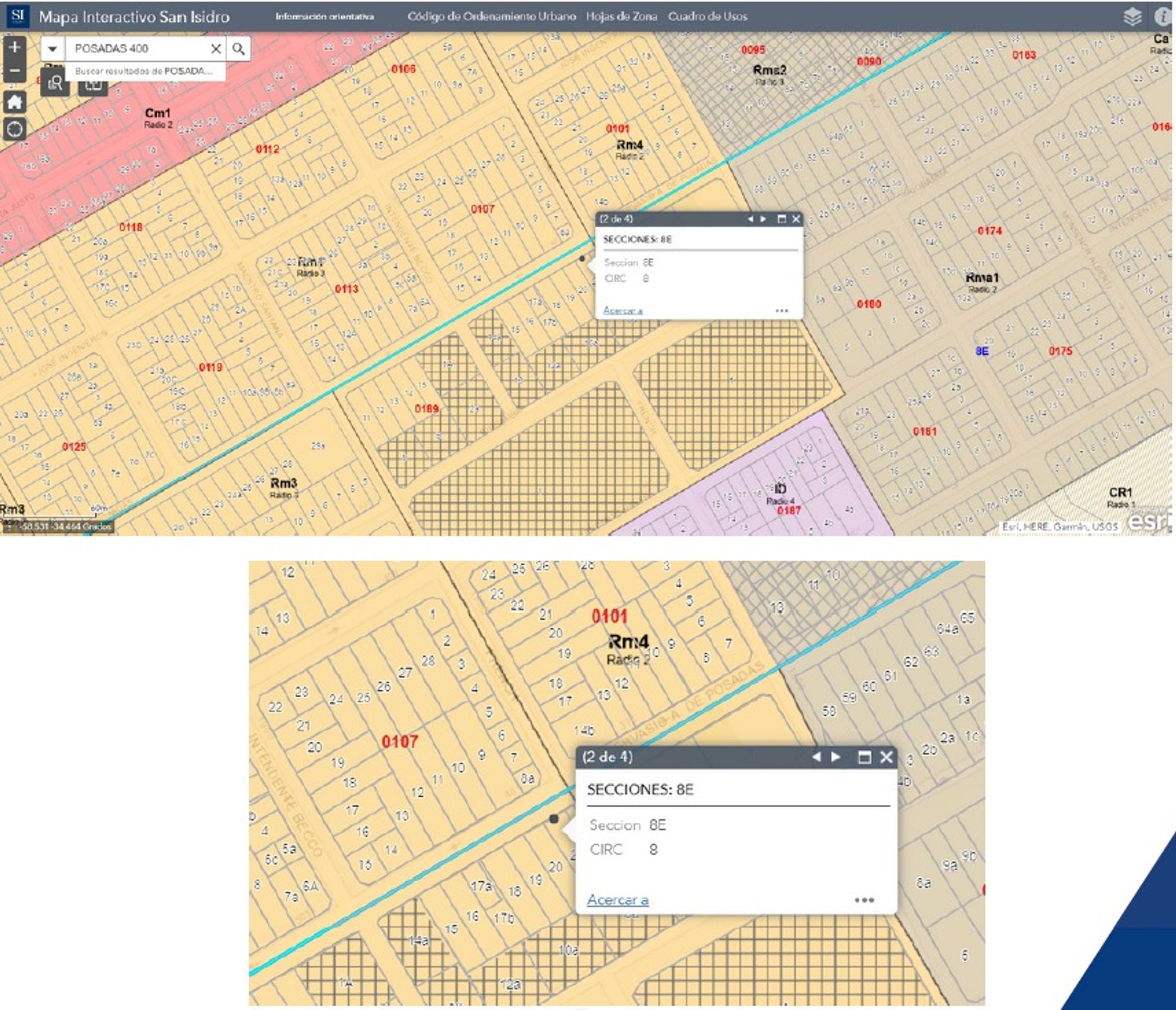The image size is (1176, 1010).
Task: Click the magnifier search button
Action: (x=238, y=48)
